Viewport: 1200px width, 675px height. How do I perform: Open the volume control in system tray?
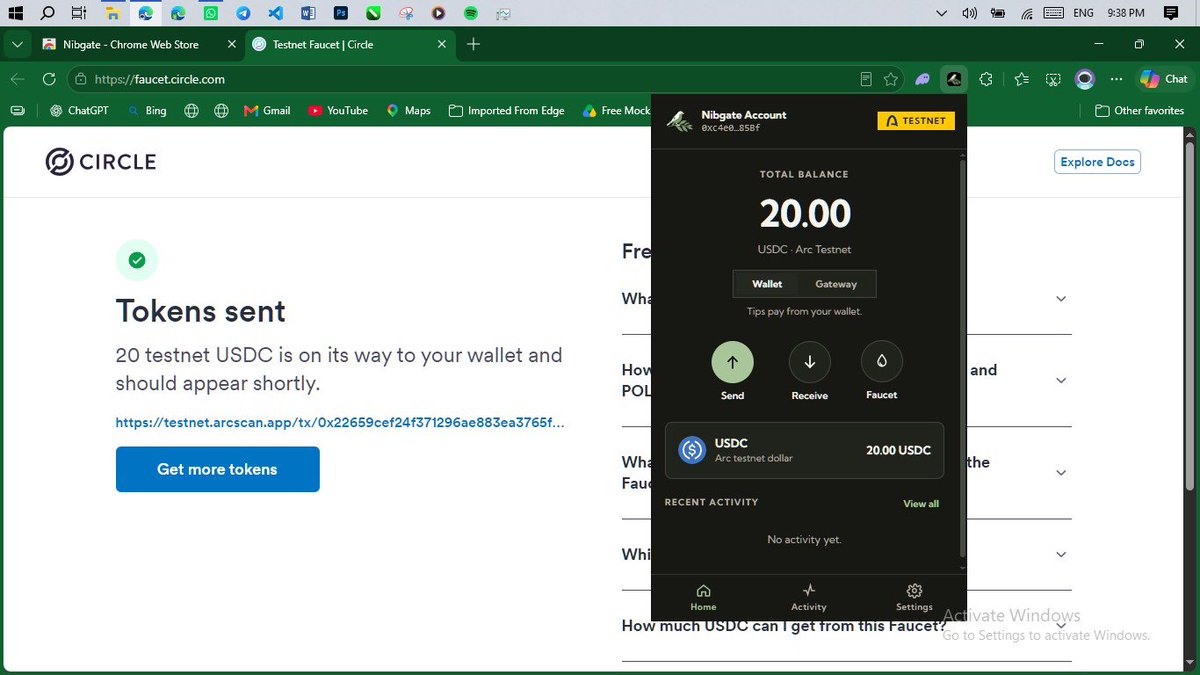pos(969,14)
